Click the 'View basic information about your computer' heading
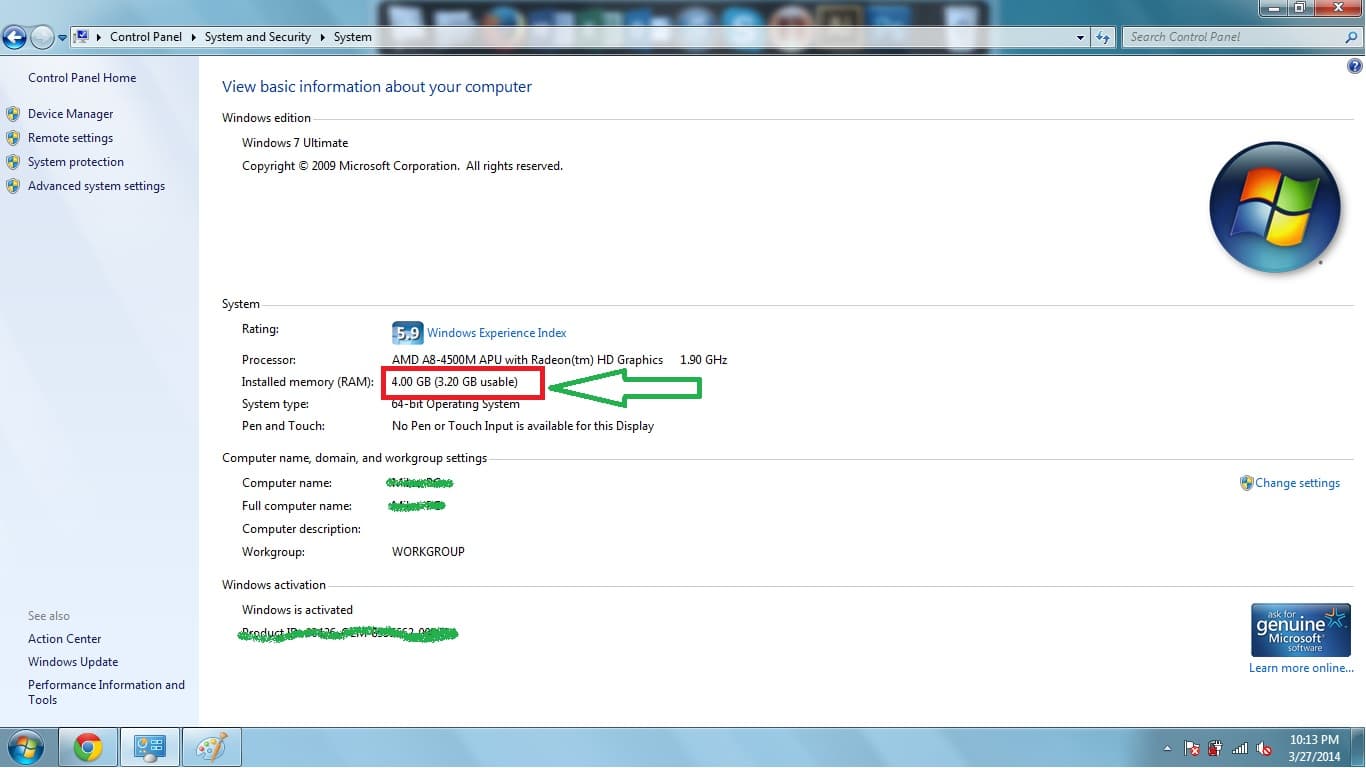The image size is (1366, 768). 377,87
